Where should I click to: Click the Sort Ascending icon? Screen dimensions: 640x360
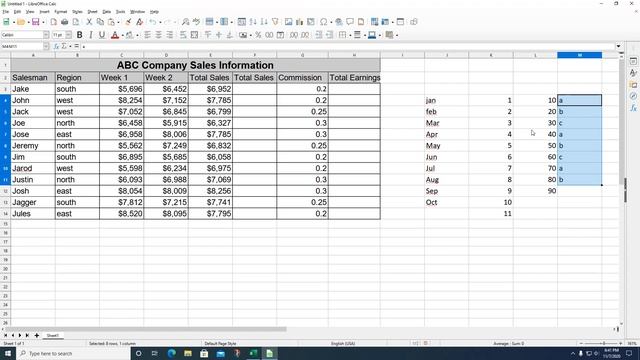click(253, 22)
